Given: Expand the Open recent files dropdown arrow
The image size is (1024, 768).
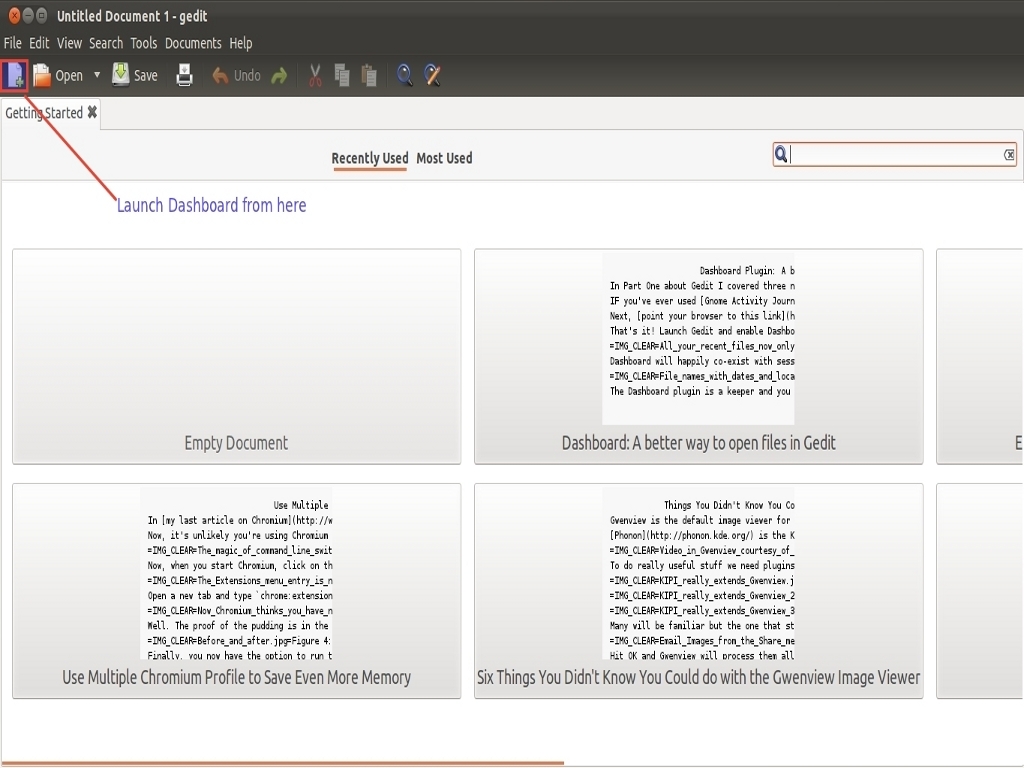Looking at the screenshot, I should 97,75.
